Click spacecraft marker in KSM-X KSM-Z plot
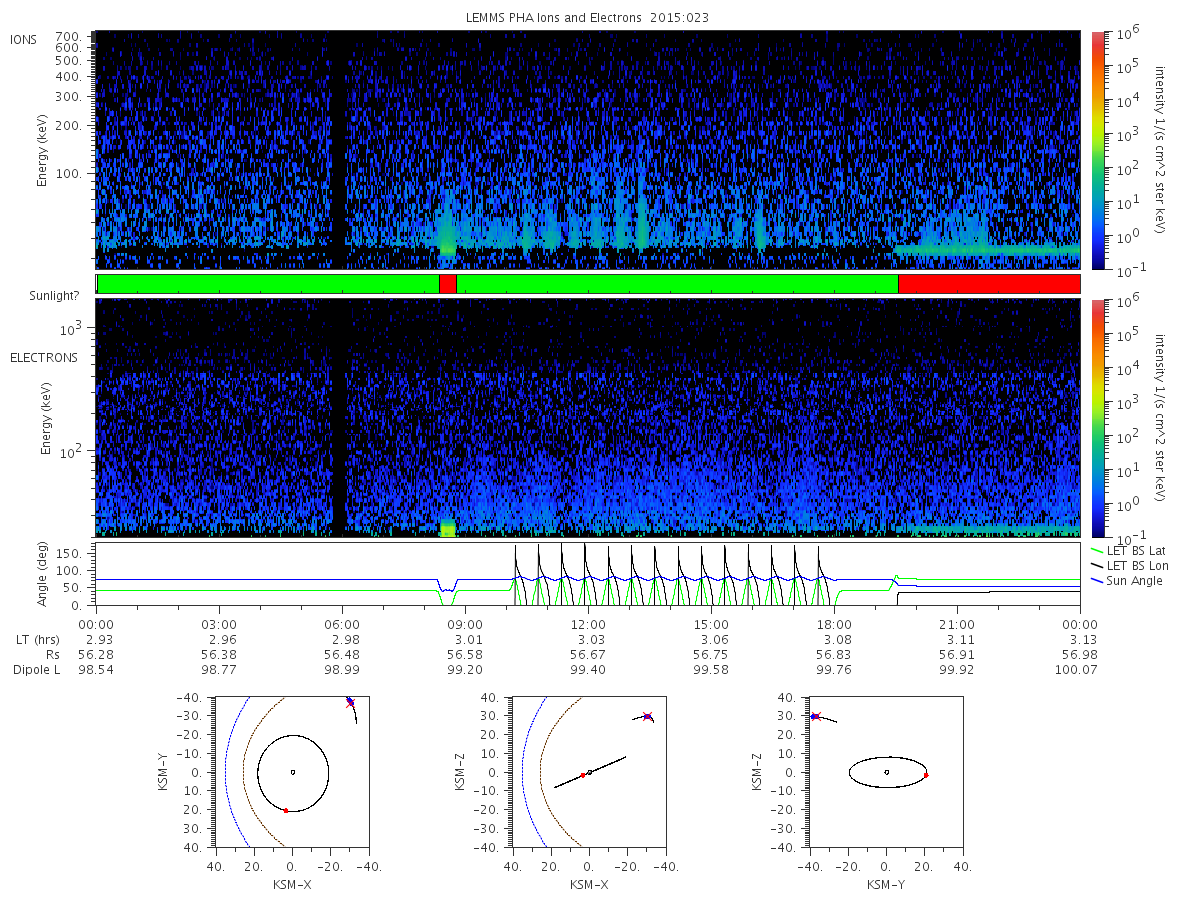Screen dimensions: 1200x900 pyautogui.click(x=647, y=716)
